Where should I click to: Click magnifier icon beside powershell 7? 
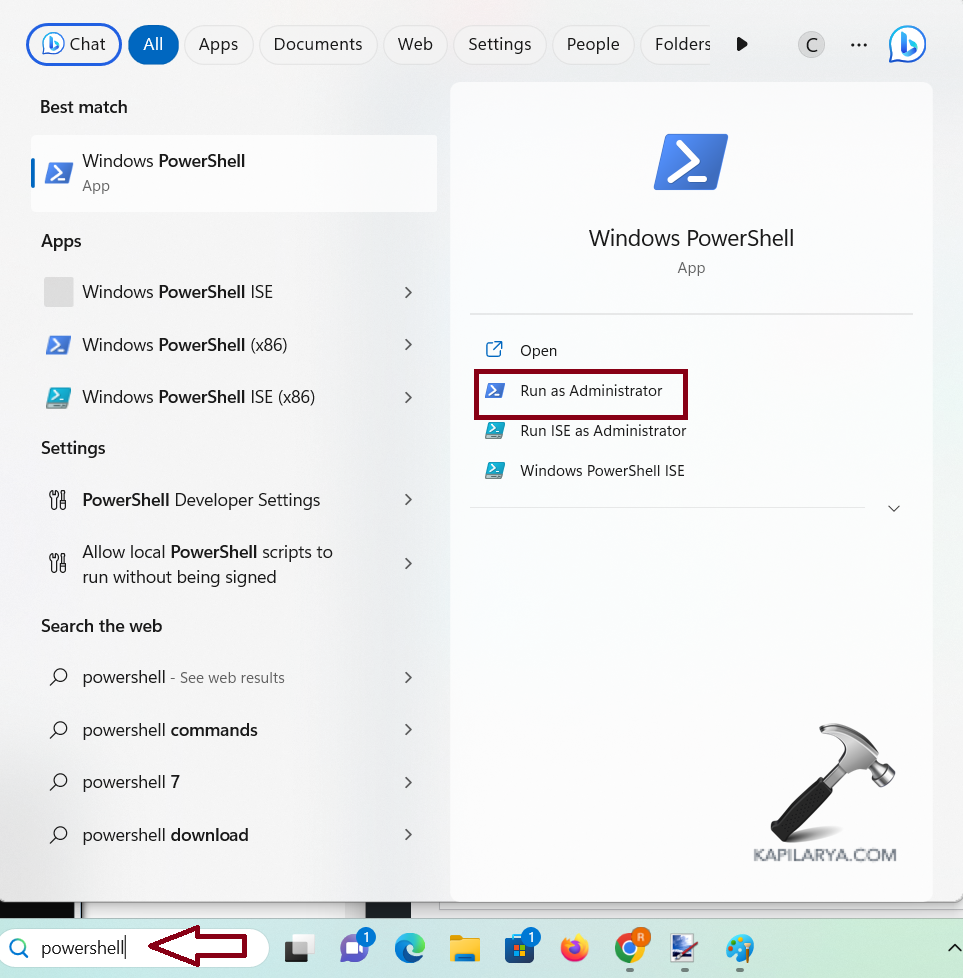pyautogui.click(x=59, y=782)
